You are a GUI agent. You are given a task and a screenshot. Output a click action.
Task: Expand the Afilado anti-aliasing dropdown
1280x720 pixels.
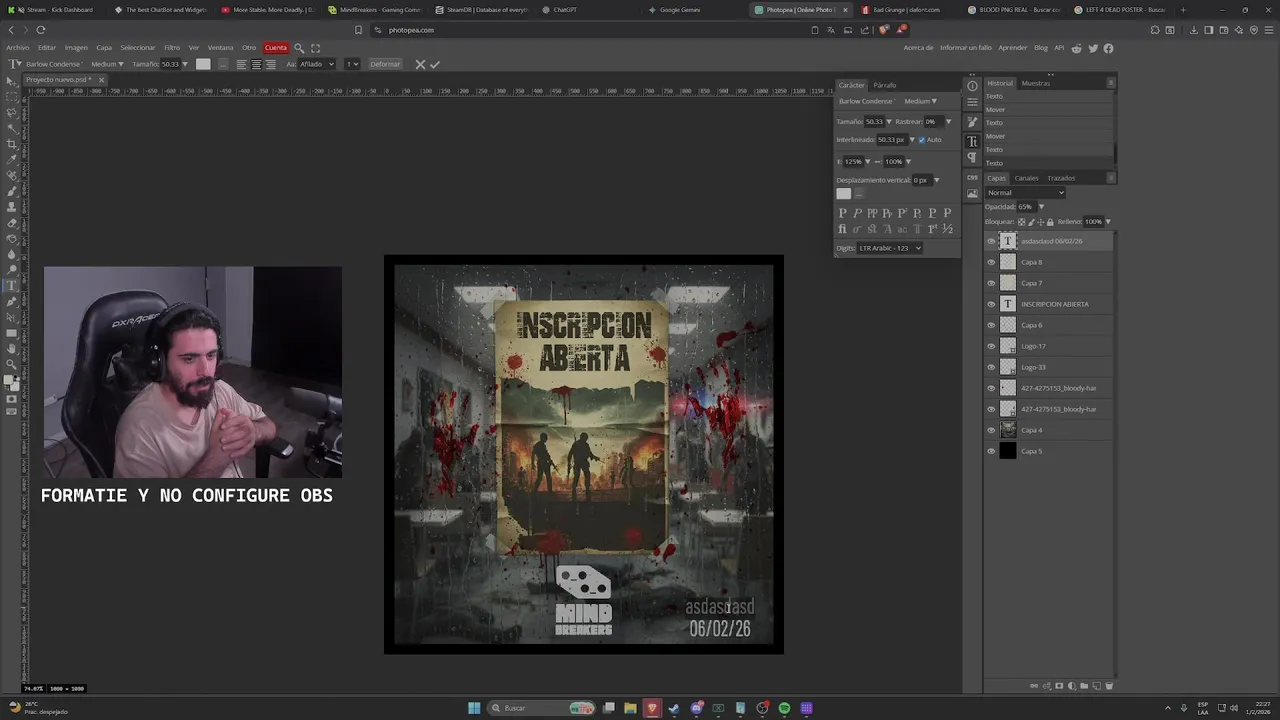point(316,64)
